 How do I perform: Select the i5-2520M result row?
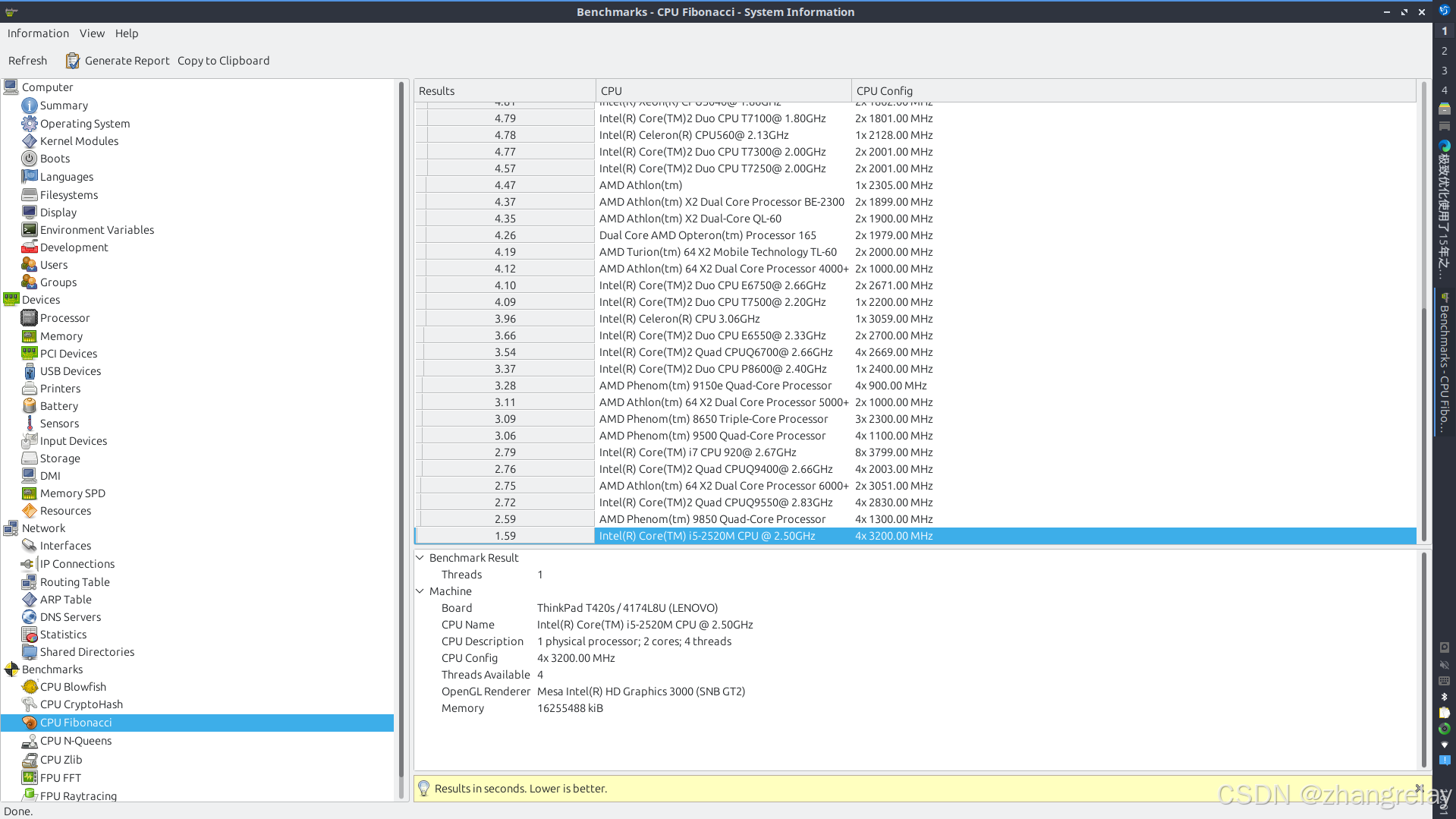915,536
